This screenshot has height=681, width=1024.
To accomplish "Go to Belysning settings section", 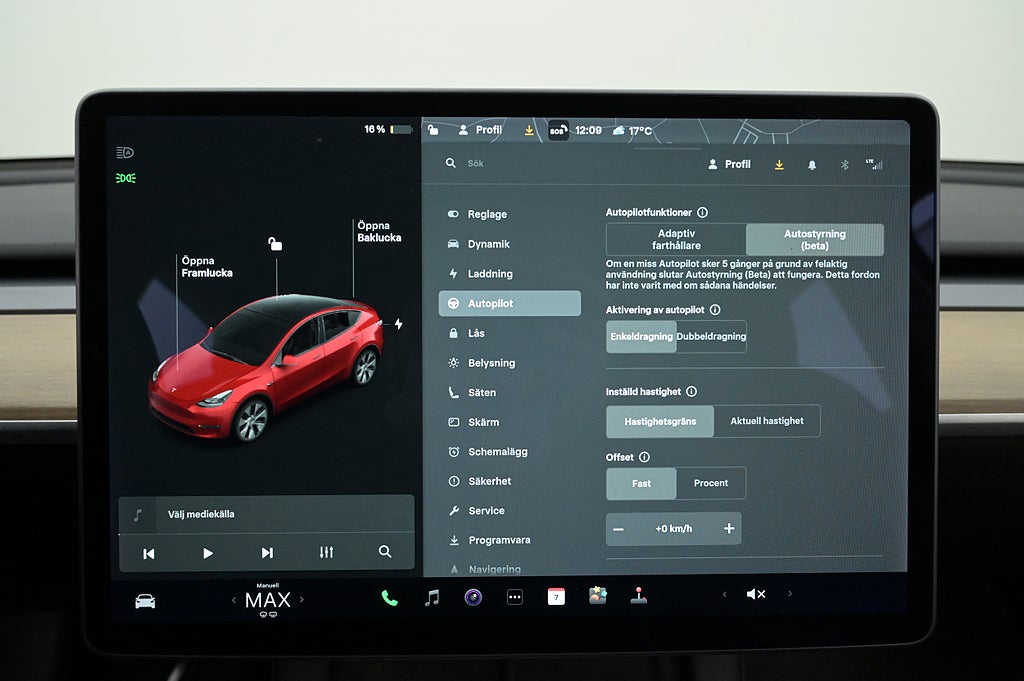I will point(491,363).
